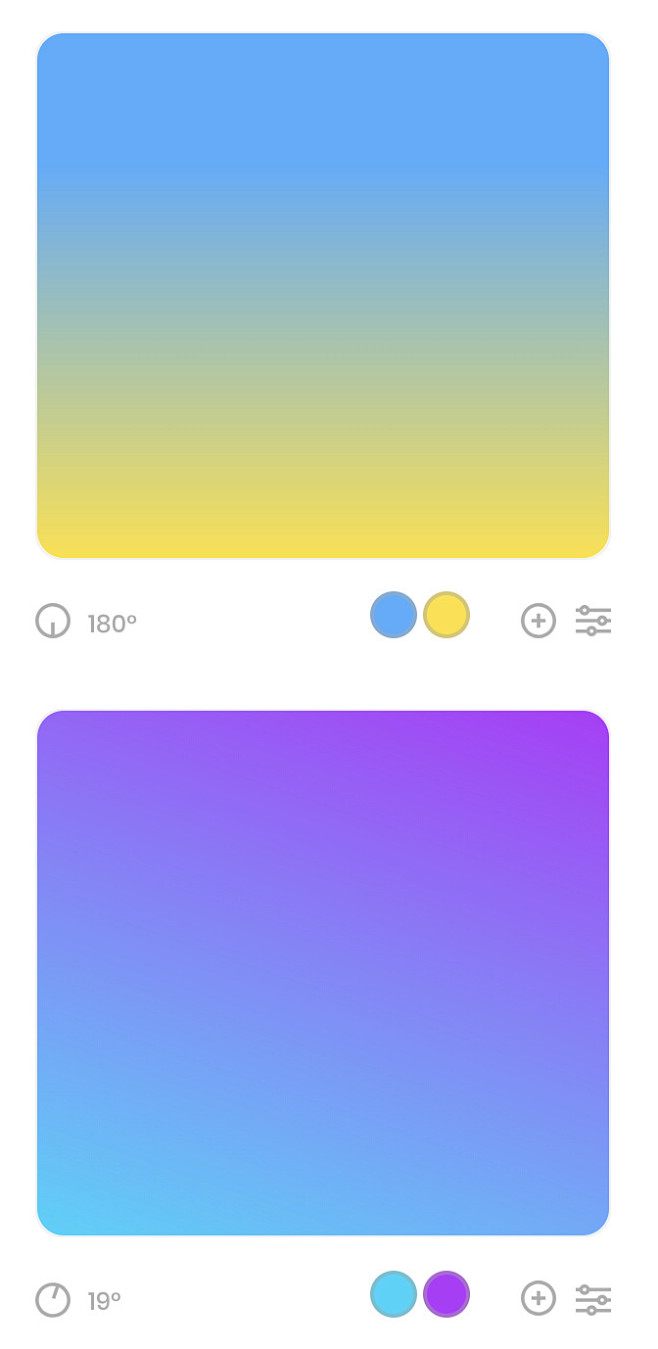Screen dimensions: 658x1349
Task: Select the yellow color swatch
Action: [x=446, y=615]
